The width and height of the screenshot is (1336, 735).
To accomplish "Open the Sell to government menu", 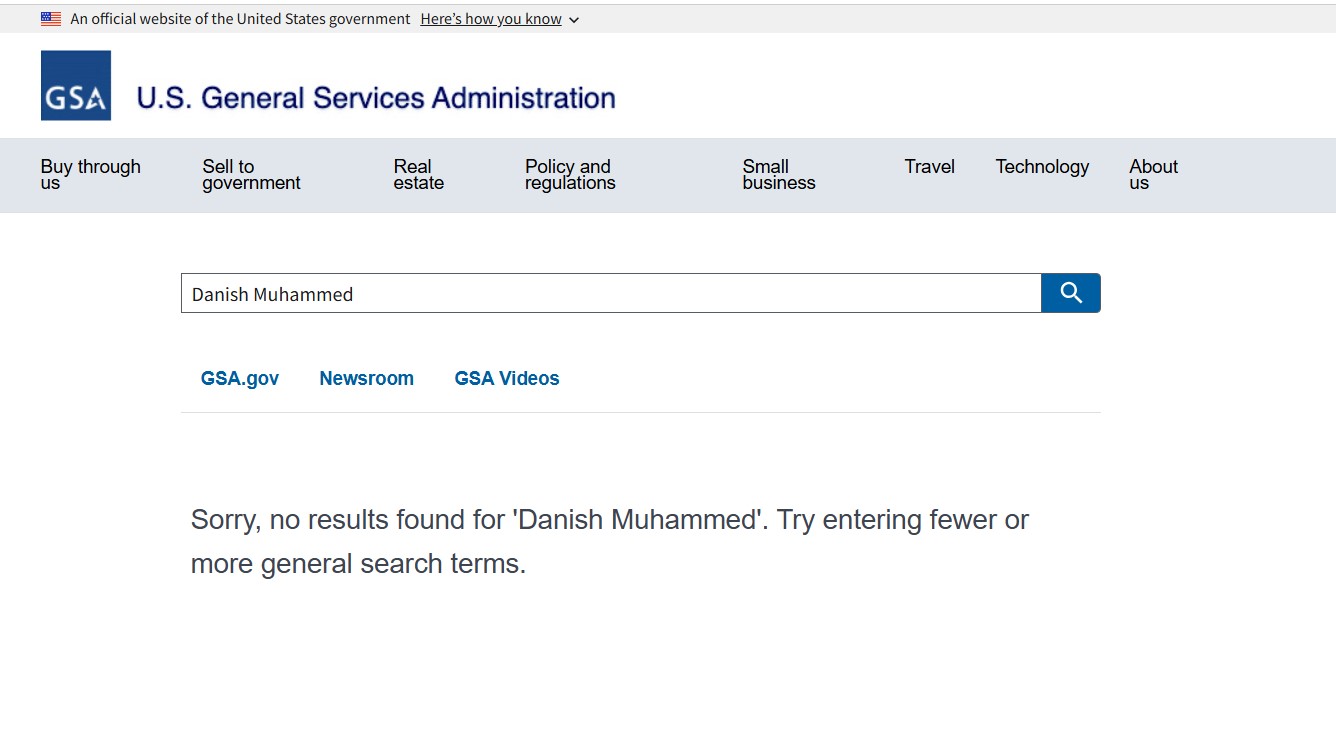I will 251,174.
